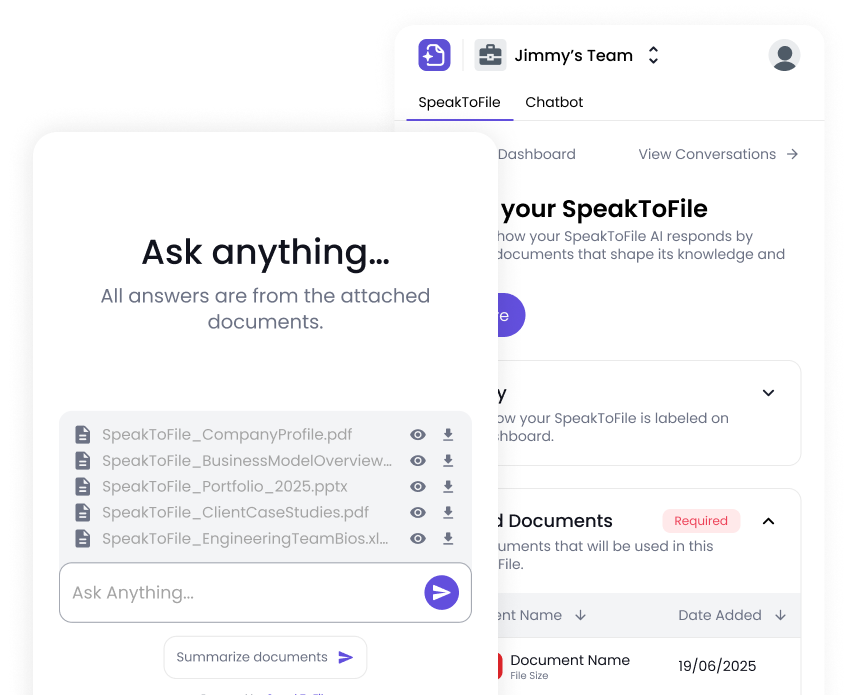Click the Date Added column header
The height and width of the screenshot is (695, 858).
click(720, 616)
